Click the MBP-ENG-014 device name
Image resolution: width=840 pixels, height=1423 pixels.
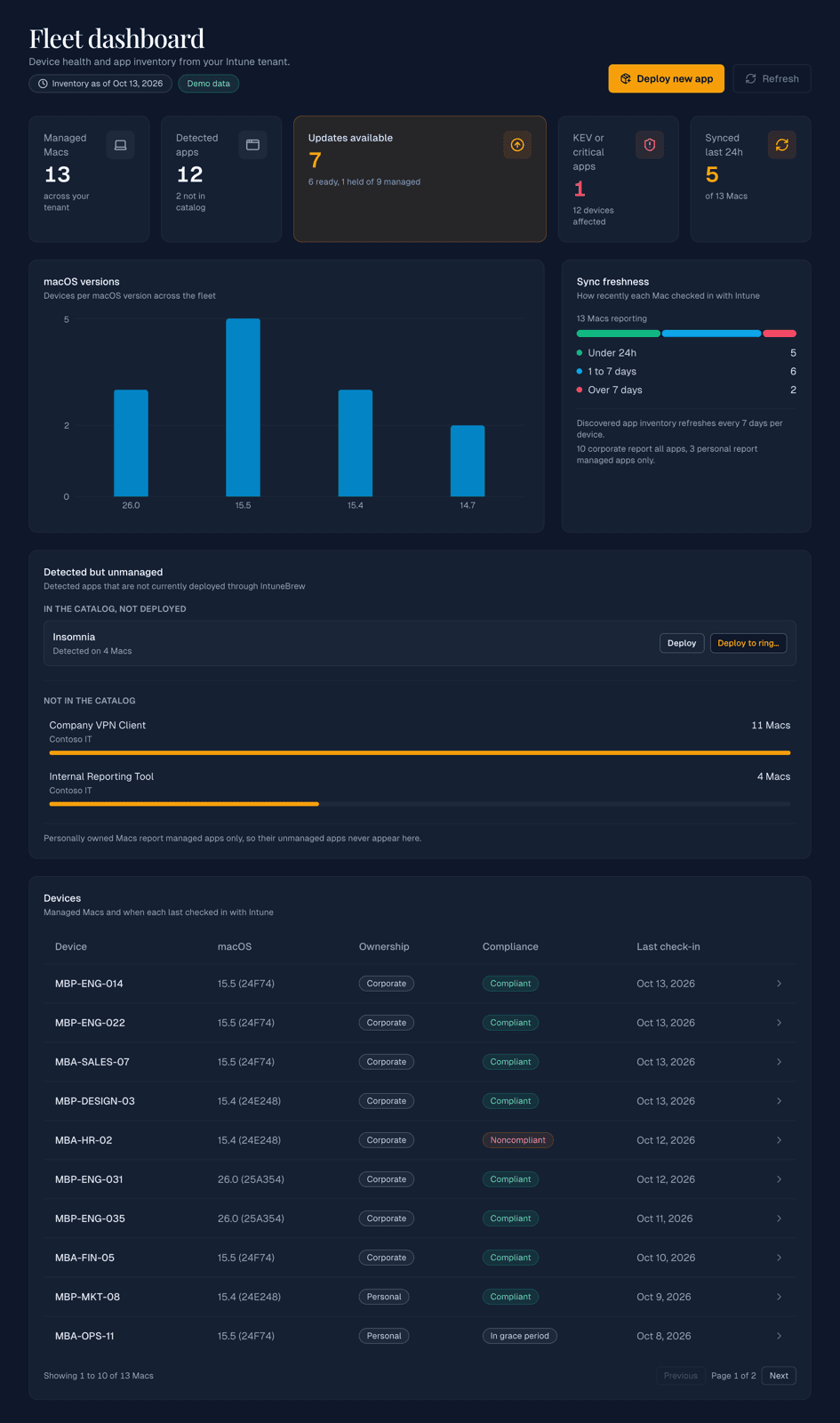point(89,984)
